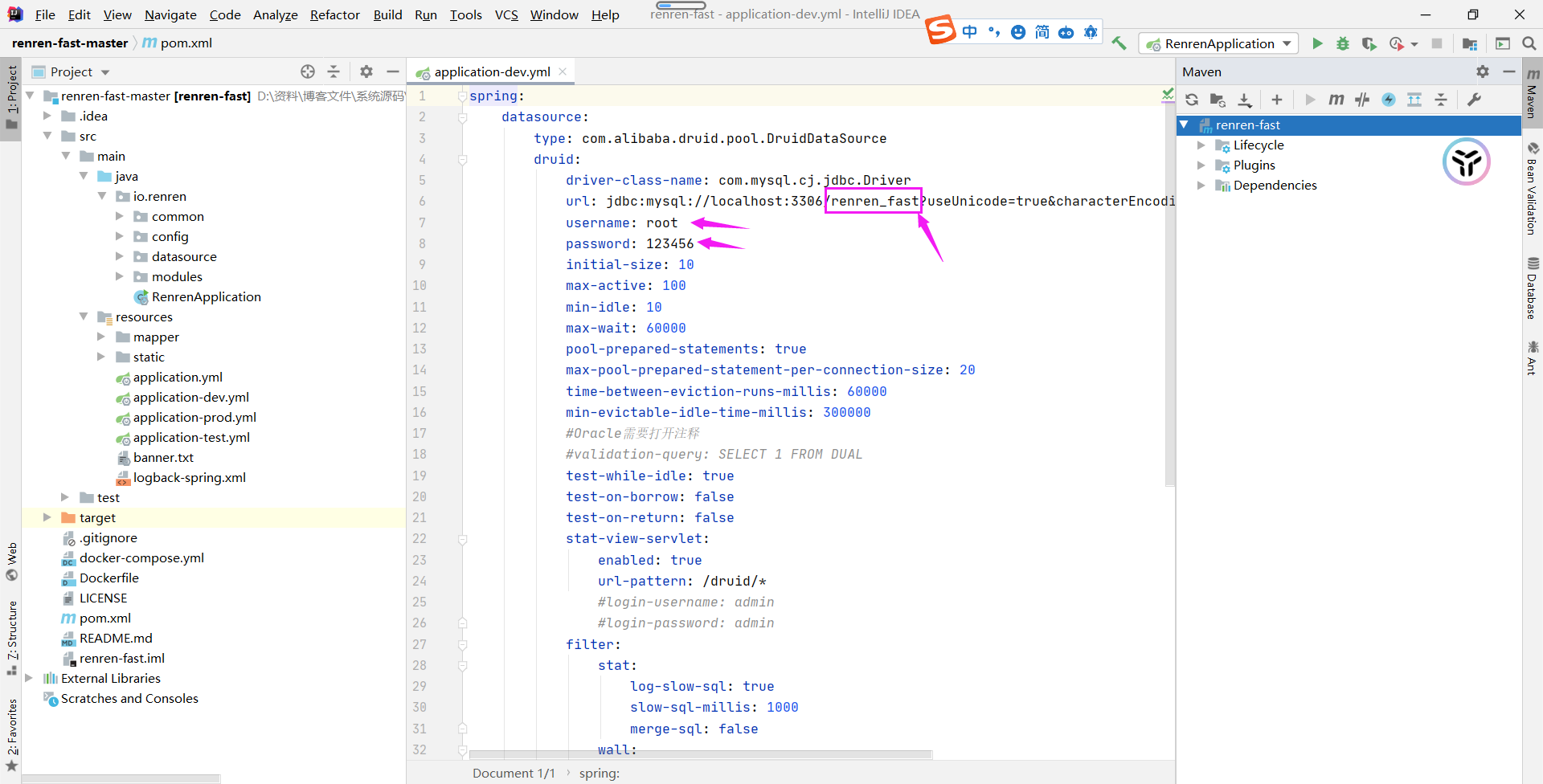
Task: Select docker-compose.yml file
Action: click(141, 558)
